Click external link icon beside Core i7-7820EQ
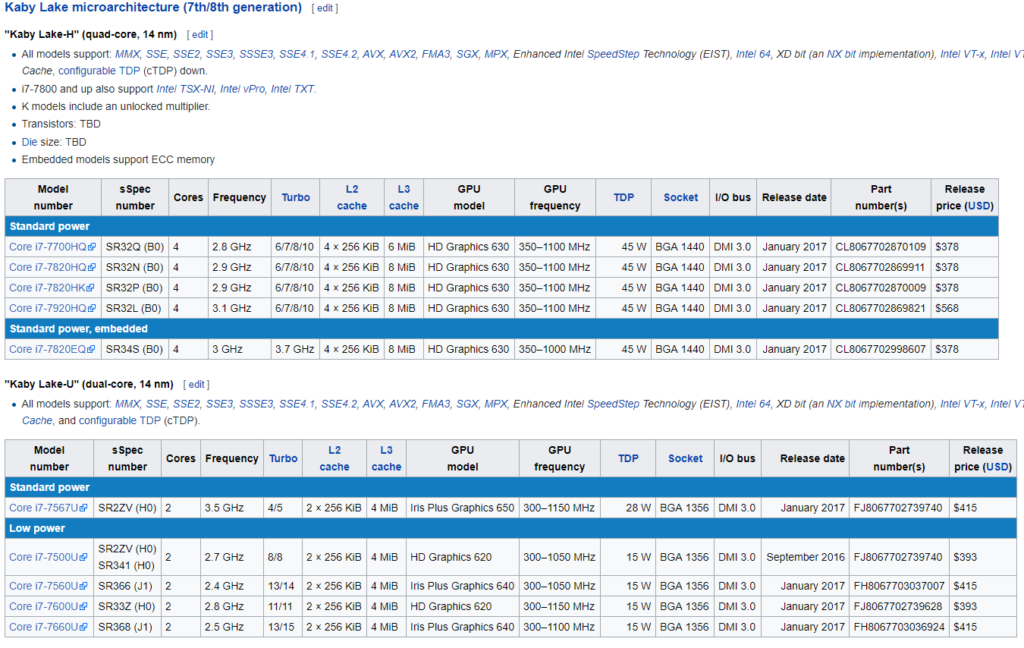1024x648 pixels. (x=91, y=349)
